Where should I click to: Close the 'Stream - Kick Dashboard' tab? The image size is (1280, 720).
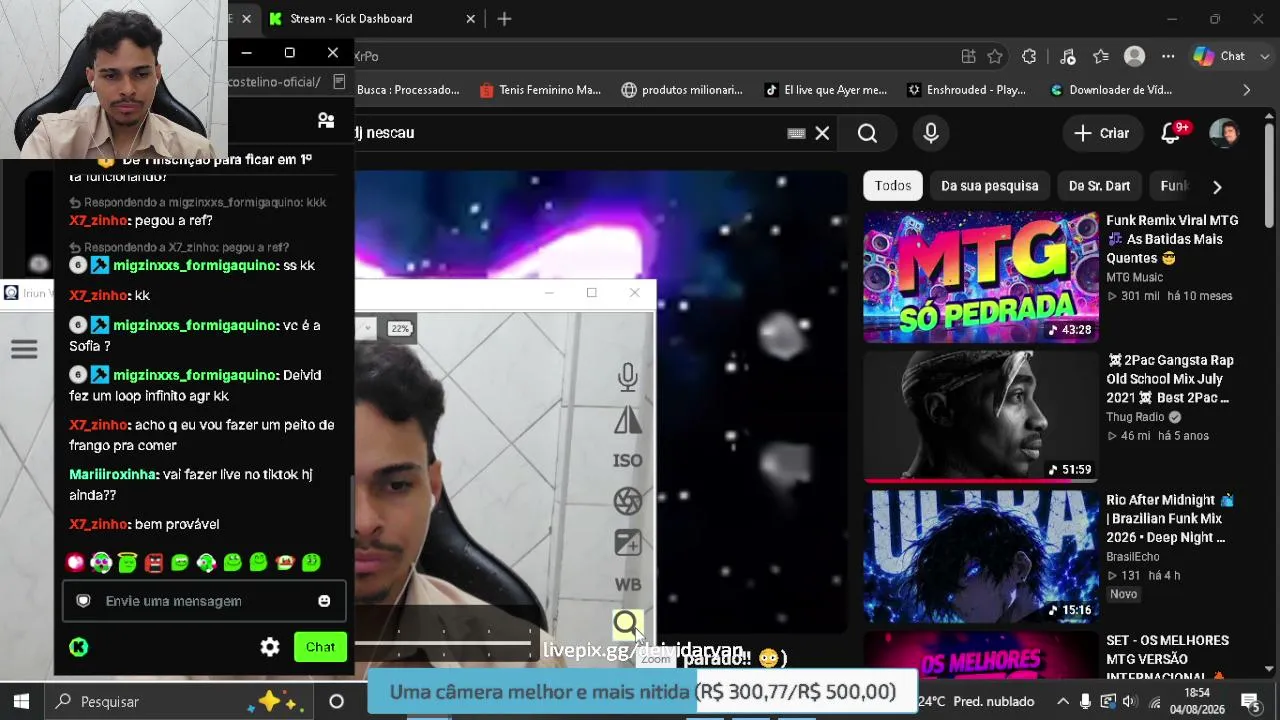pyautogui.click(x=471, y=19)
